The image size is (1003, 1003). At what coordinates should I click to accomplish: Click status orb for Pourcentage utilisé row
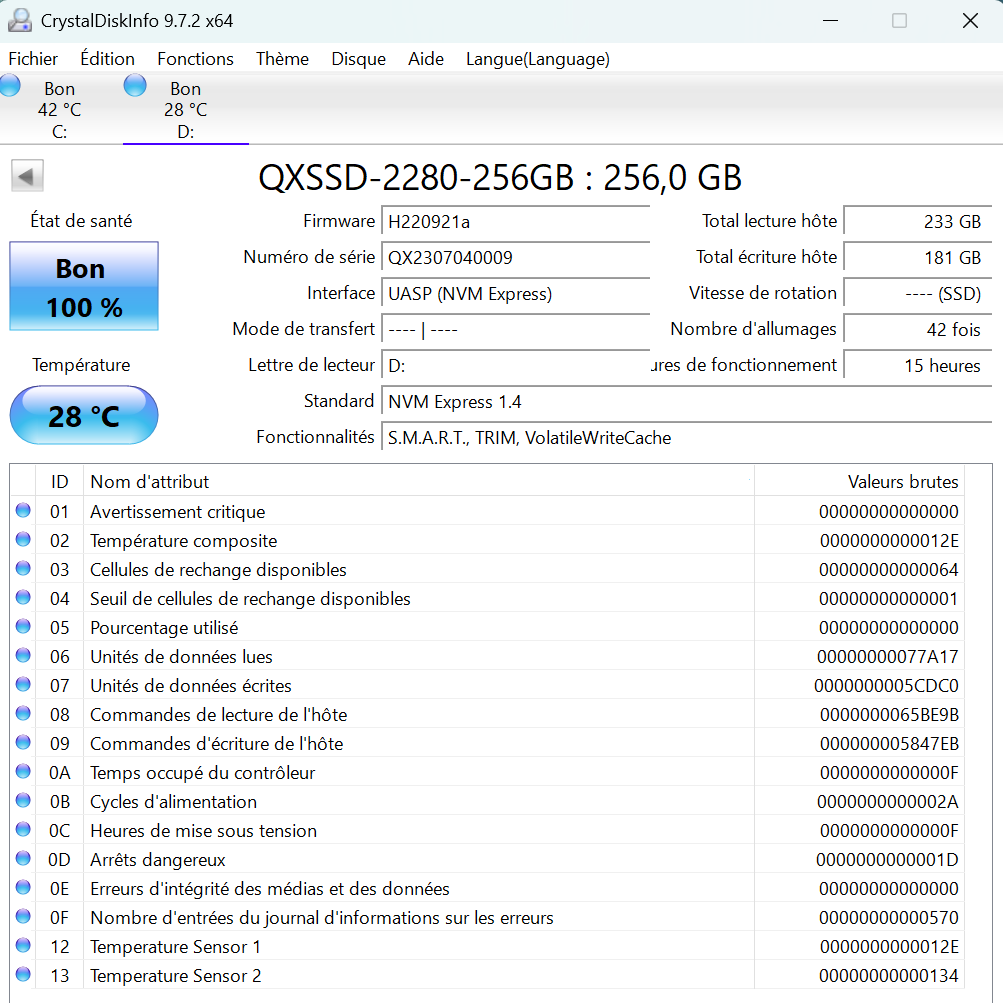(x=23, y=626)
